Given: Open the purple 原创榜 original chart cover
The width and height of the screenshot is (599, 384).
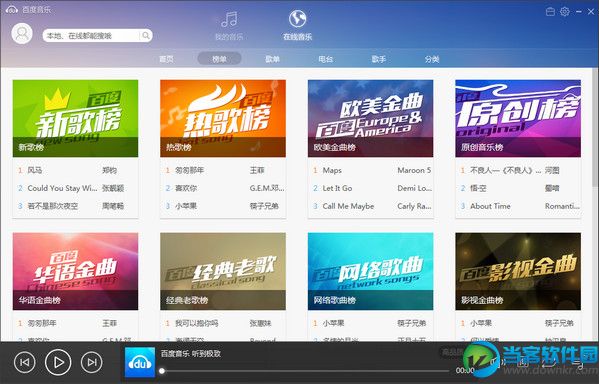Looking at the screenshot, I should click(518, 118).
